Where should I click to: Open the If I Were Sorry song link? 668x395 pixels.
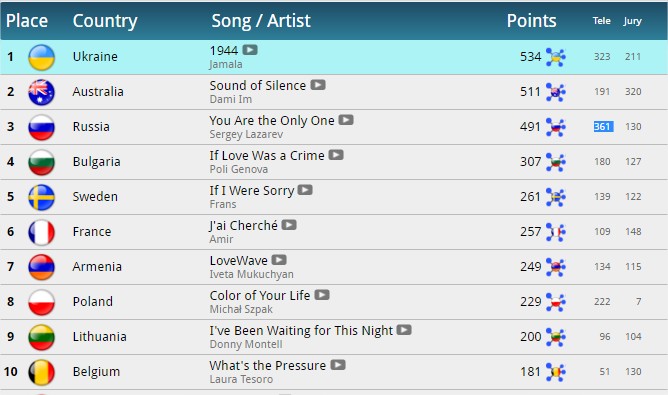point(252,190)
